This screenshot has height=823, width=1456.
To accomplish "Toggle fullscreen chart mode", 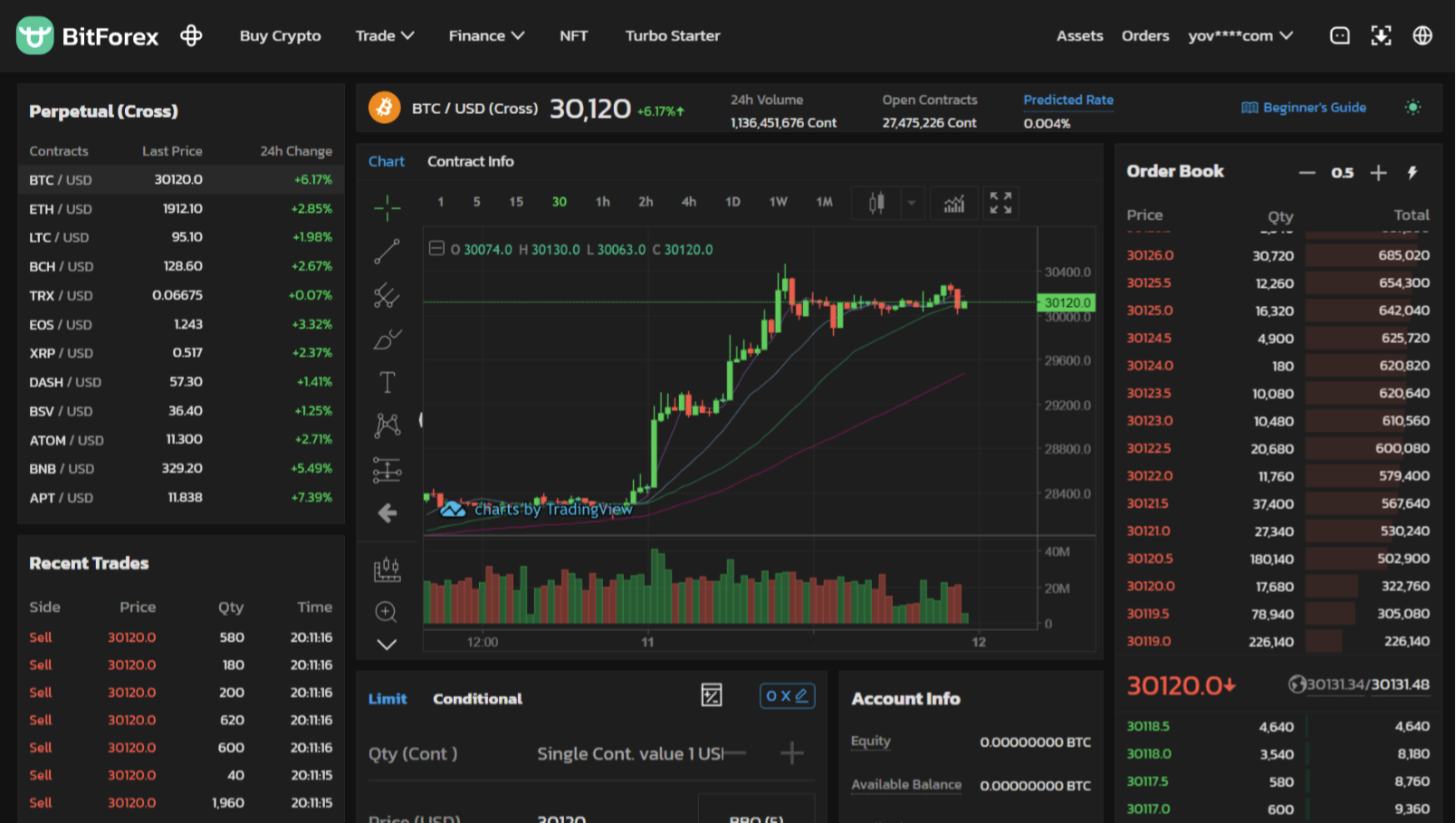I will pos(1001,203).
